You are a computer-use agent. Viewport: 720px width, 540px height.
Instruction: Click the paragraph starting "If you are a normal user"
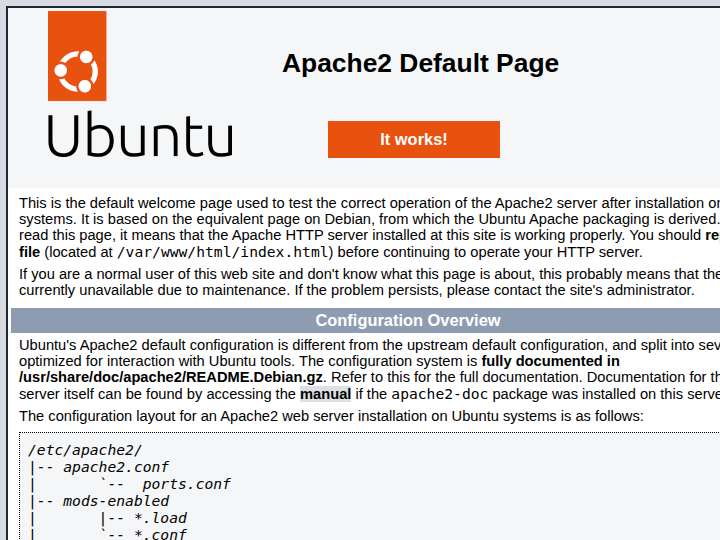click(x=370, y=282)
